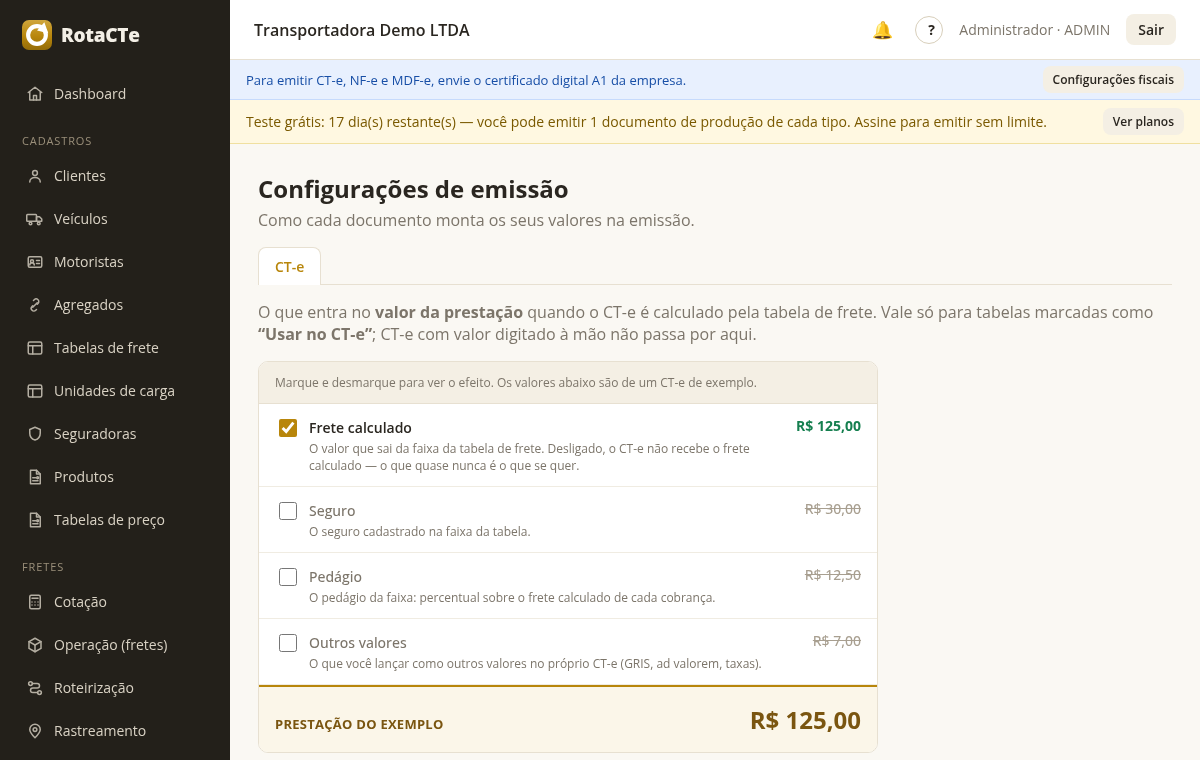This screenshot has width=1200, height=760.
Task: Open Rastreamento via its location pin icon
Action: click(x=35, y=731)
